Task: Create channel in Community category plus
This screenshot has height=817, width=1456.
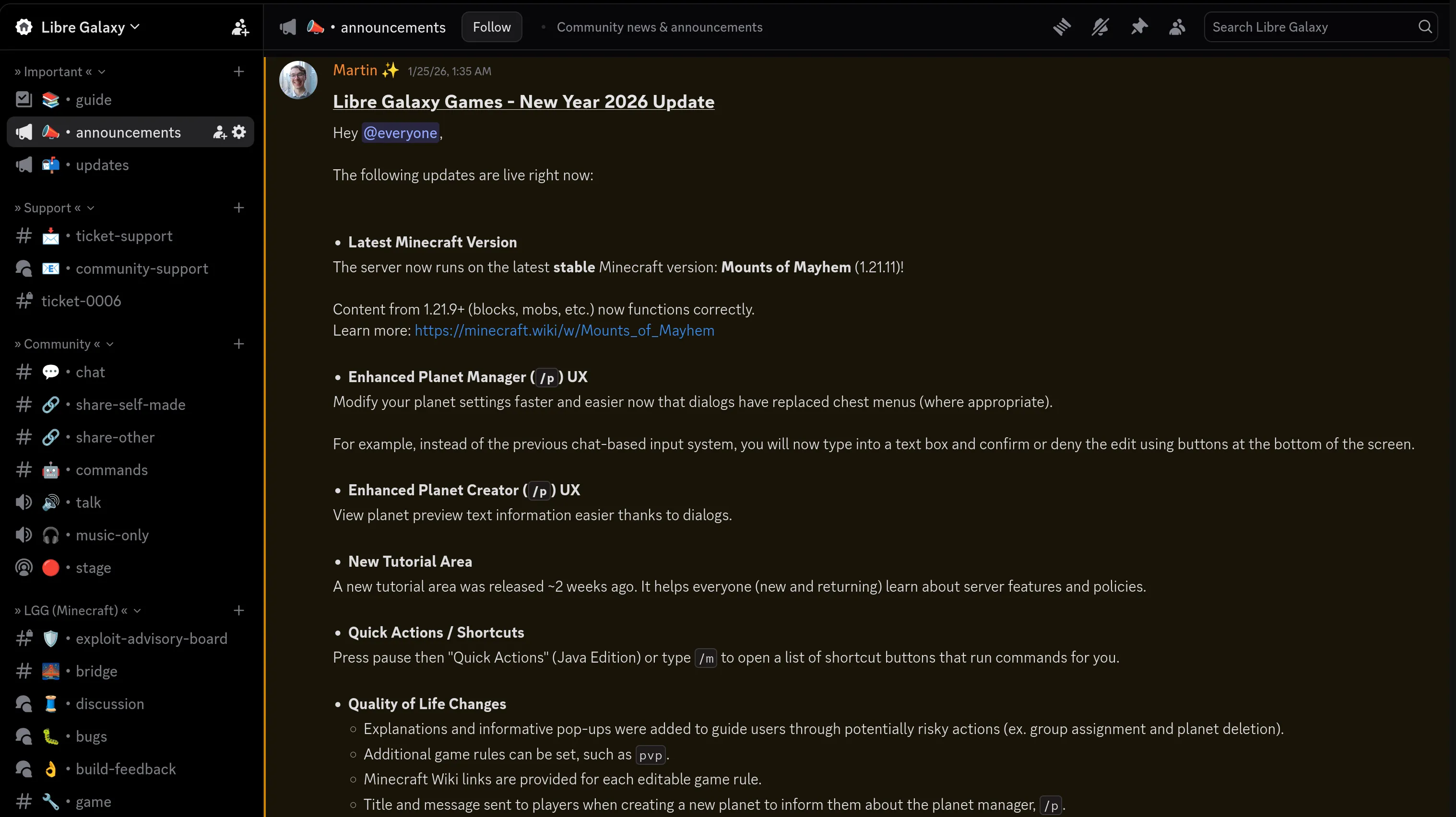Action: 239,344
